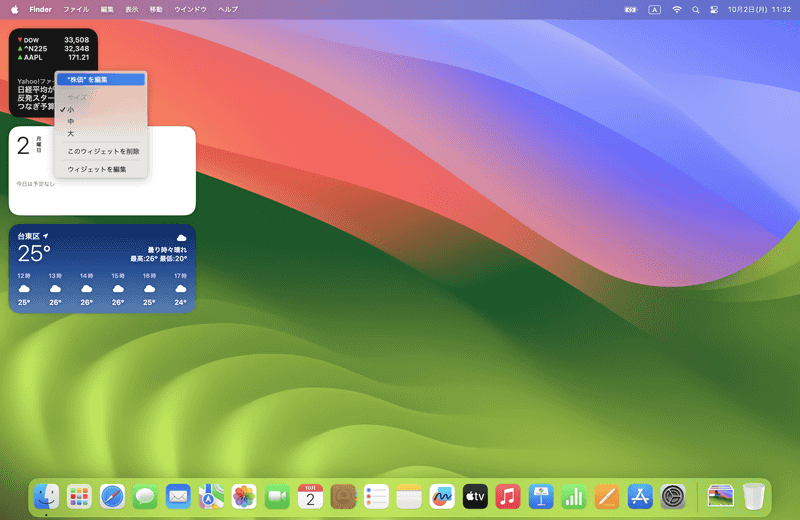Open the input source 'A' menu
800x520 pixels.
[655, 10]
